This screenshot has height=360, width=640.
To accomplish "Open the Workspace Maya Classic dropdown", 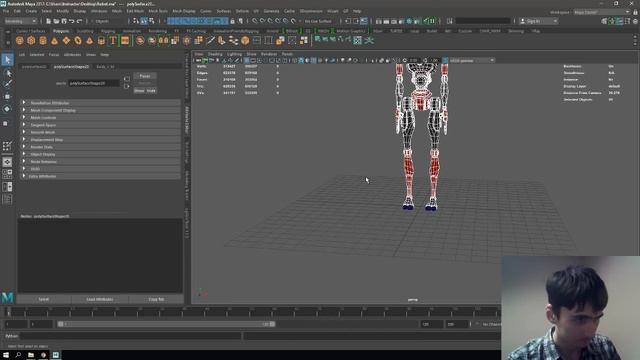I will click(602, 12).
